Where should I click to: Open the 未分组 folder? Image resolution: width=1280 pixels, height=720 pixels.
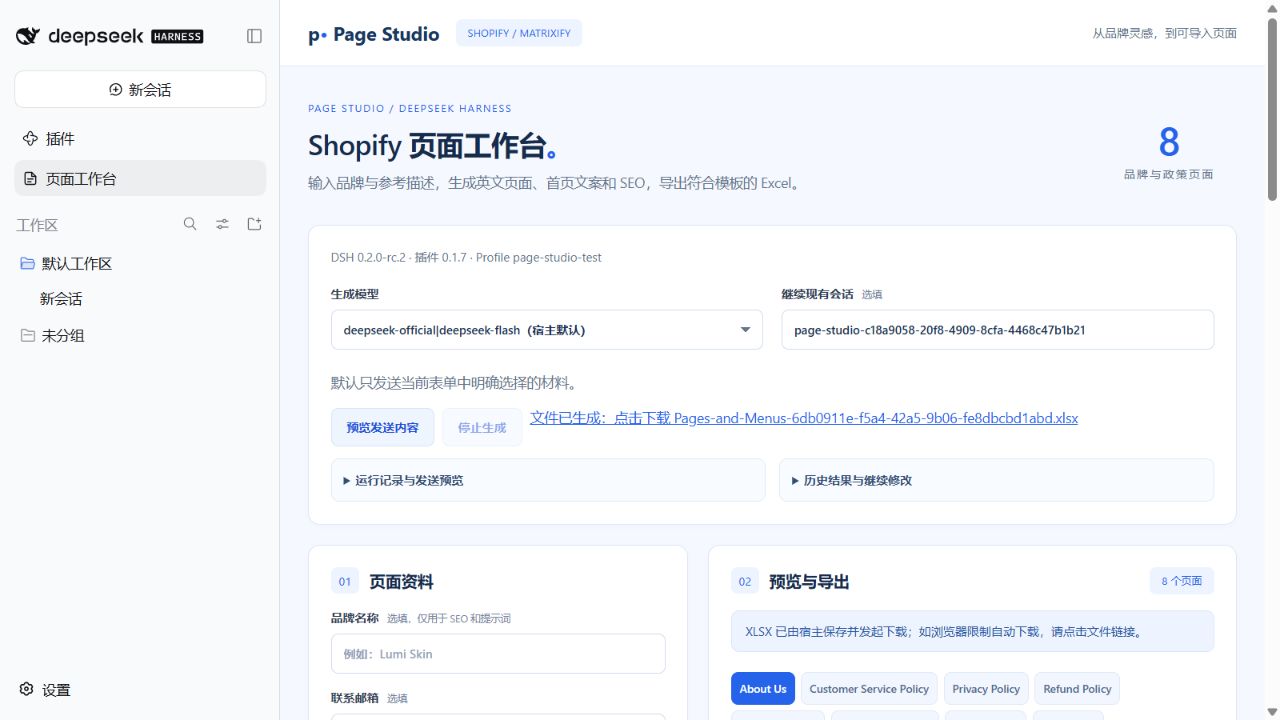pyautogui.click(x=140, y=336)
